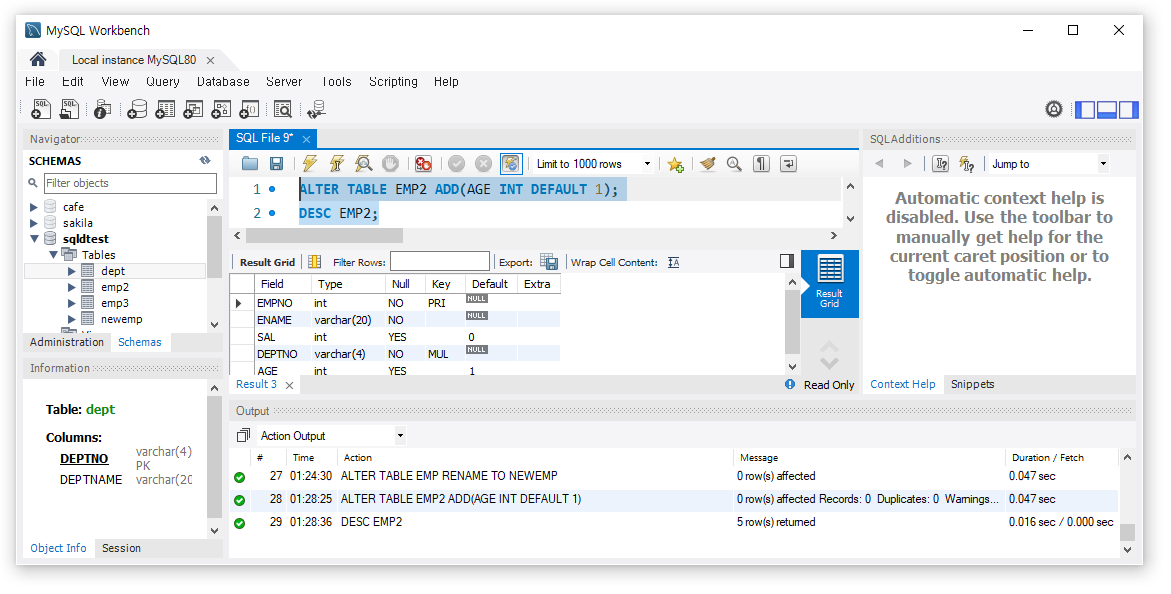Click the schema tree vertical scrollbar
The height and width of the screenshot is (594, 1171).
click(x=214, y=247)
